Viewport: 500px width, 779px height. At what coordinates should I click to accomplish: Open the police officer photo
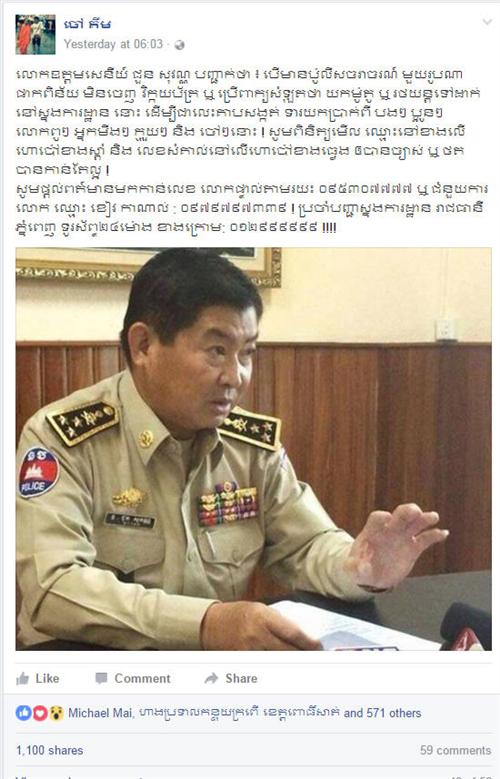pyautogui.click(x=253, y=449)
